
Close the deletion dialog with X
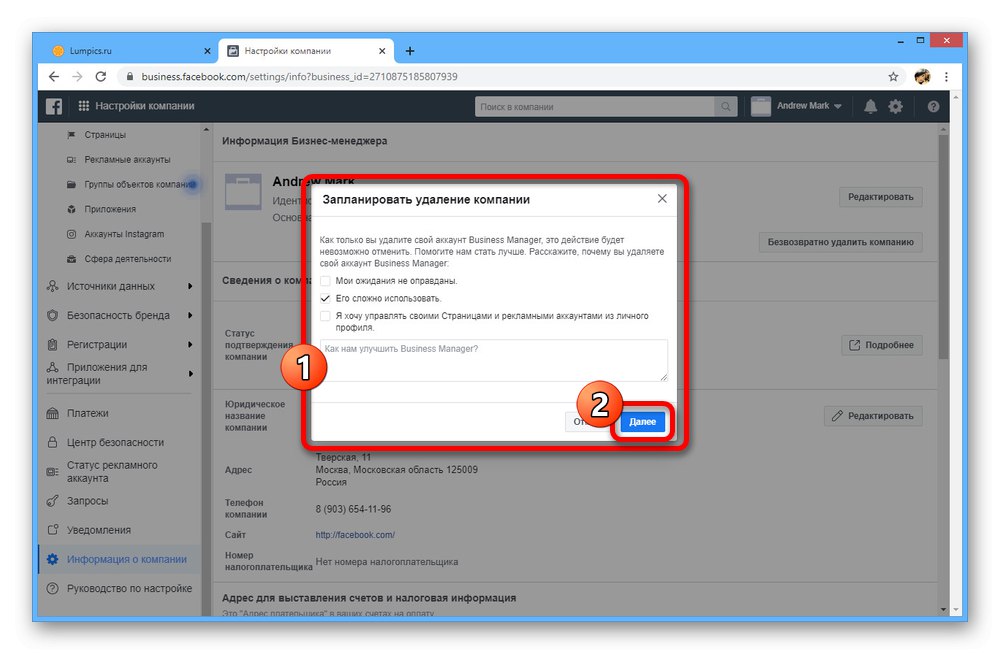pyautogui.click(x=662, y=198)
